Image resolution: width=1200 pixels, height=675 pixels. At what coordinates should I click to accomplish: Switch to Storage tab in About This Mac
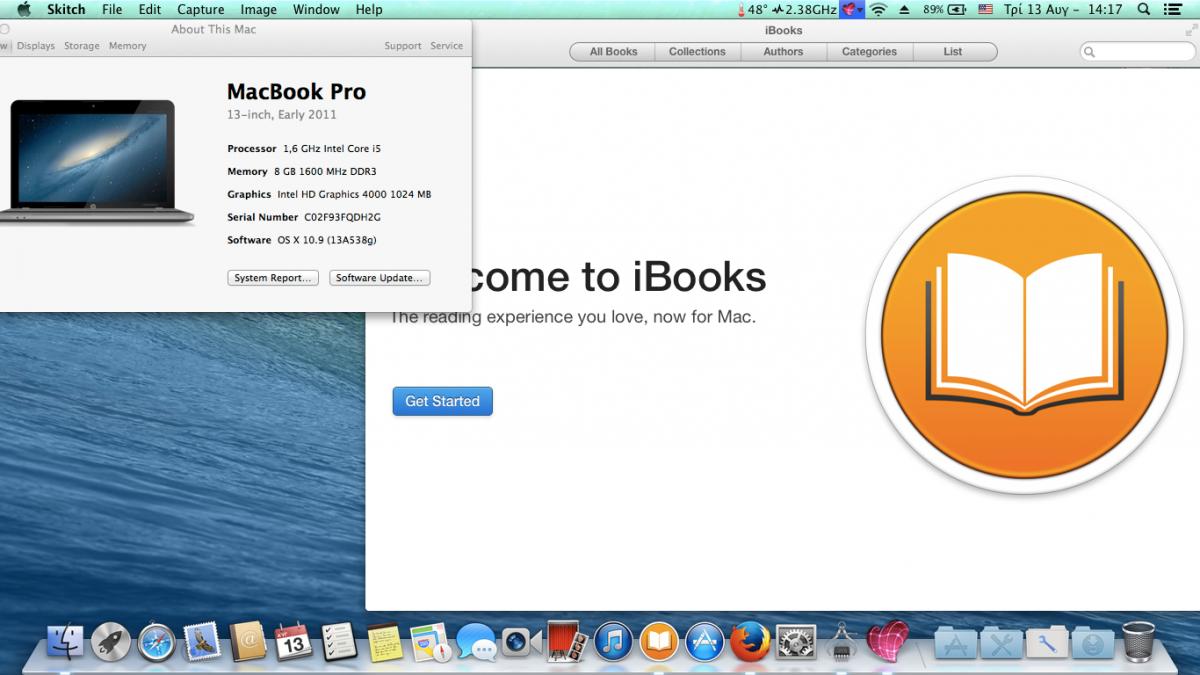pos(82,46)
